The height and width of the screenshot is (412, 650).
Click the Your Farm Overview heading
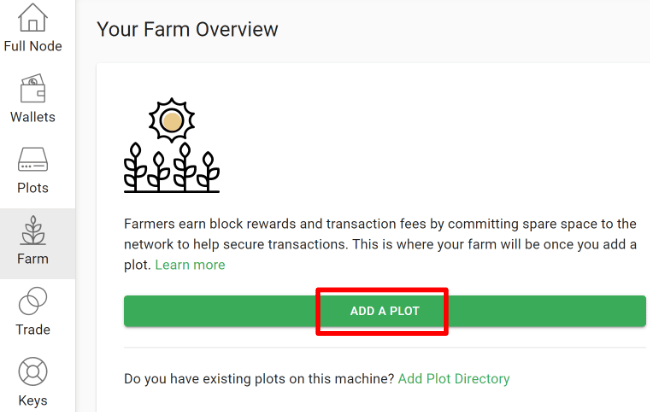[x=187, y=29]
